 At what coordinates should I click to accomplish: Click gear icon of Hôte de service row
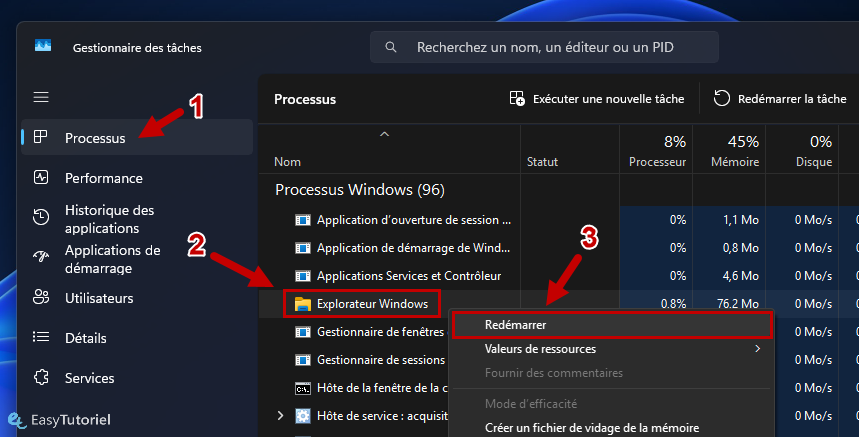click(x=303, y=416)
